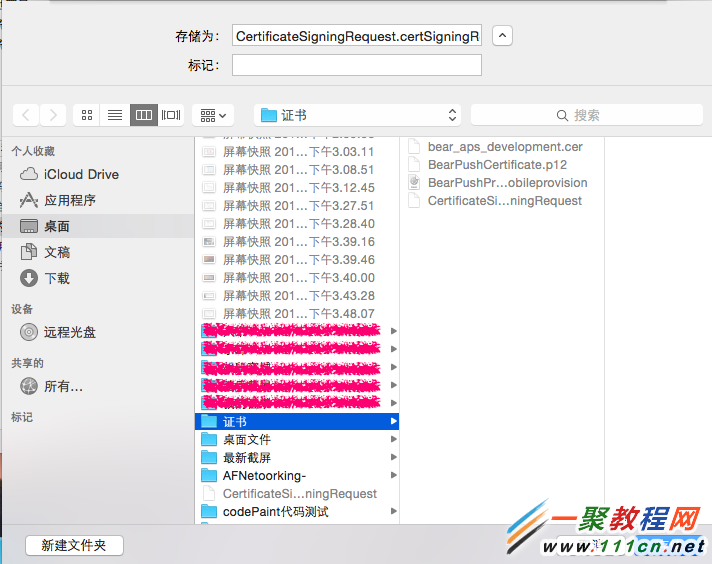Click the 新建文件夹 button

point(74,545)
